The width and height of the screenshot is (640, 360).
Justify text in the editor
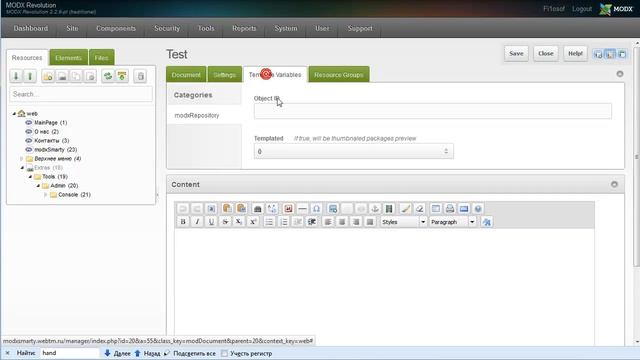tap(370, 222)
